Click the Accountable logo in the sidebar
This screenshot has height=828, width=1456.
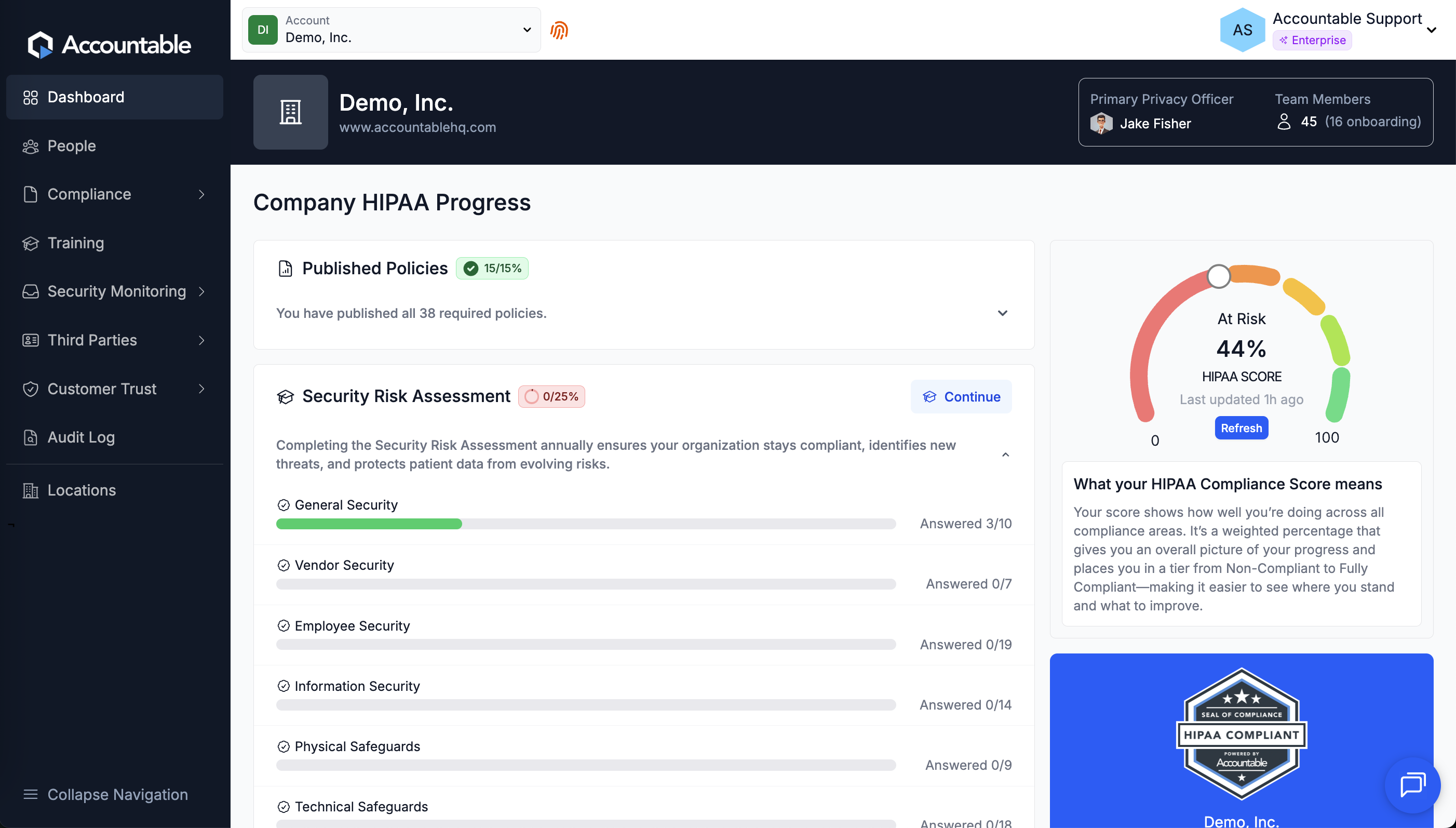[109, 44]
